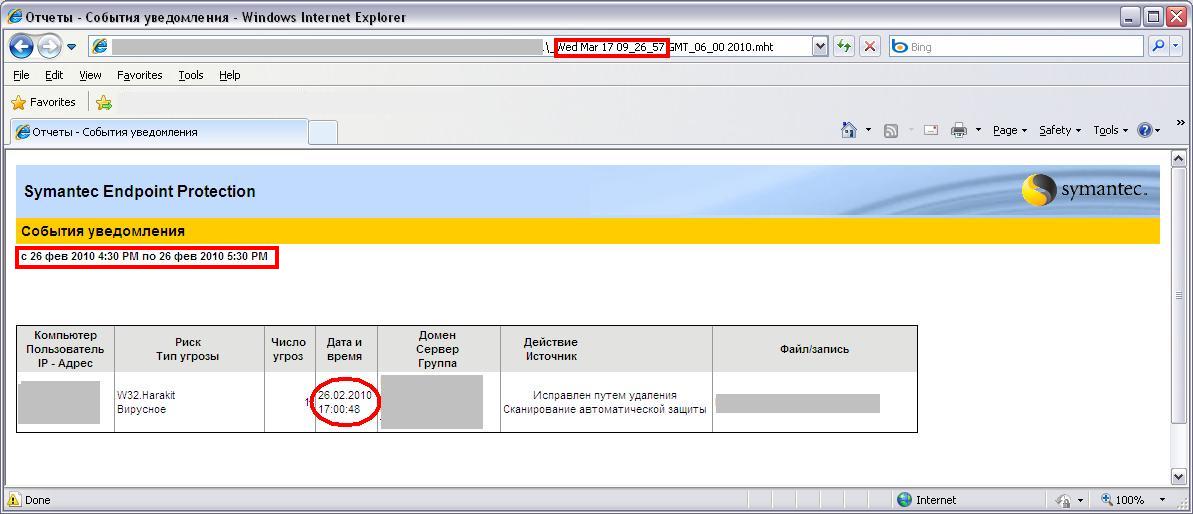Click the Favorites star button
Viewport: 1193px width, 514px height.
[x=43, y=102]
